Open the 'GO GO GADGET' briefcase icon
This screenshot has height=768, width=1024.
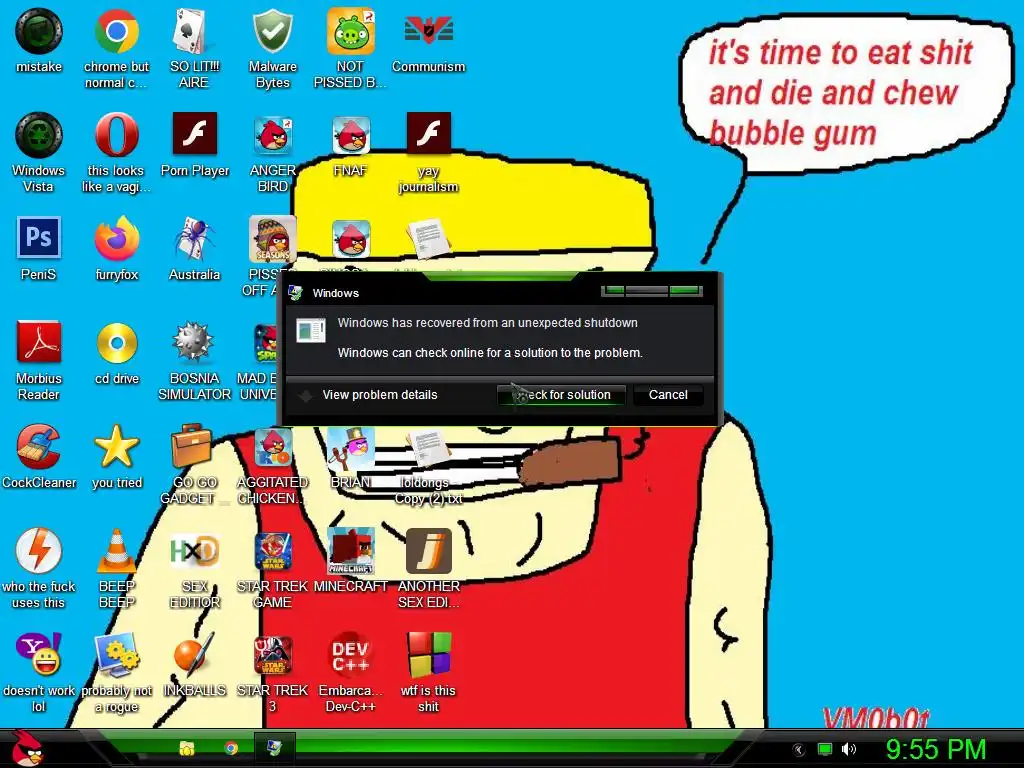pos(191,446)
